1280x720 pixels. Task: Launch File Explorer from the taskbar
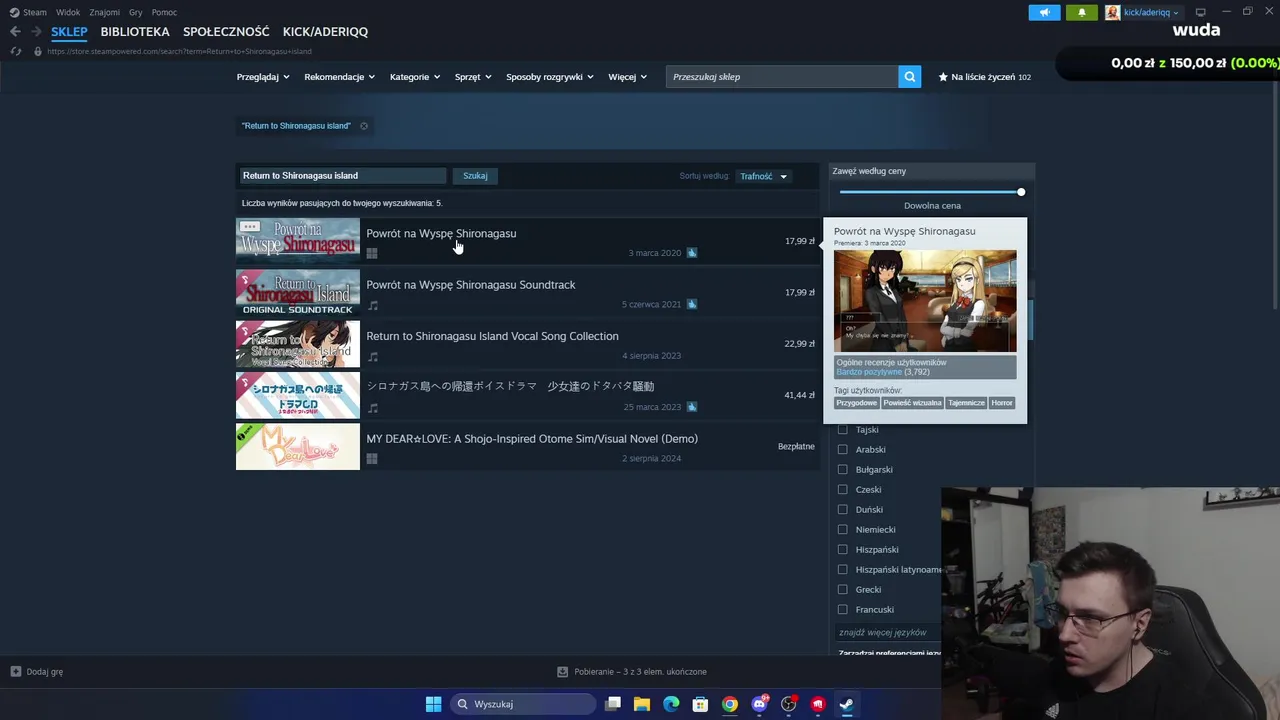click(x=642, y=704)
